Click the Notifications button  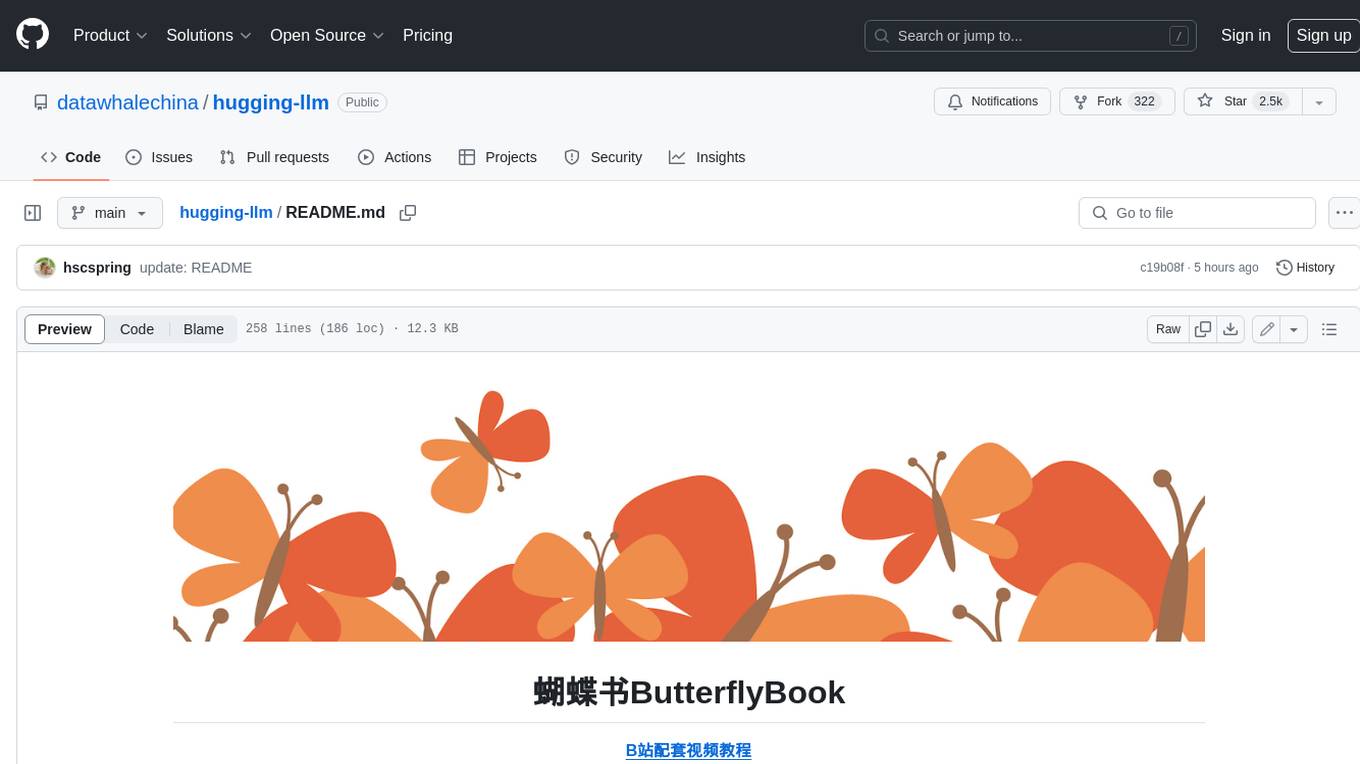[992, 102]
